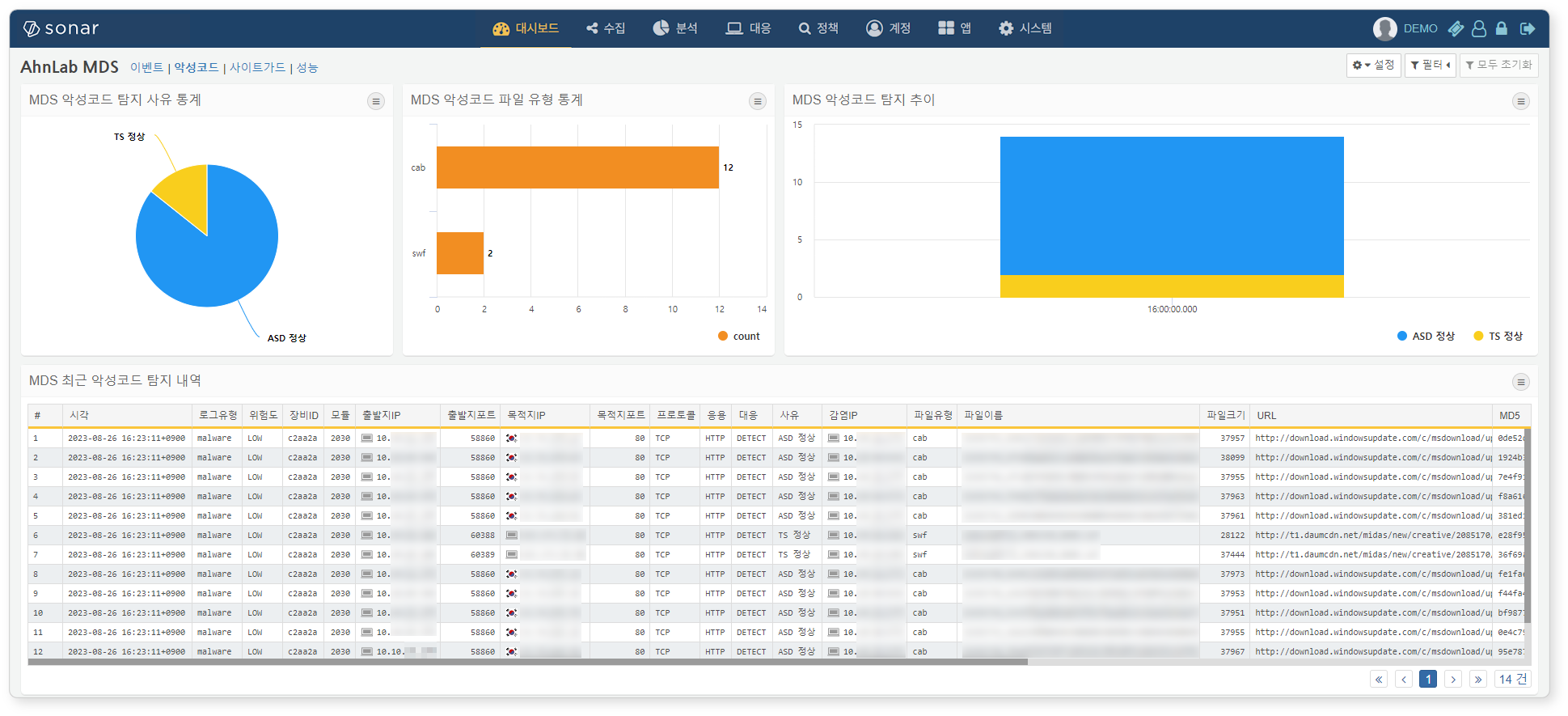Image resolution: width=1568 pixels, height=716 pixels.
Task: Click the yellow TS 정상 pie slice
Action: 188,194
